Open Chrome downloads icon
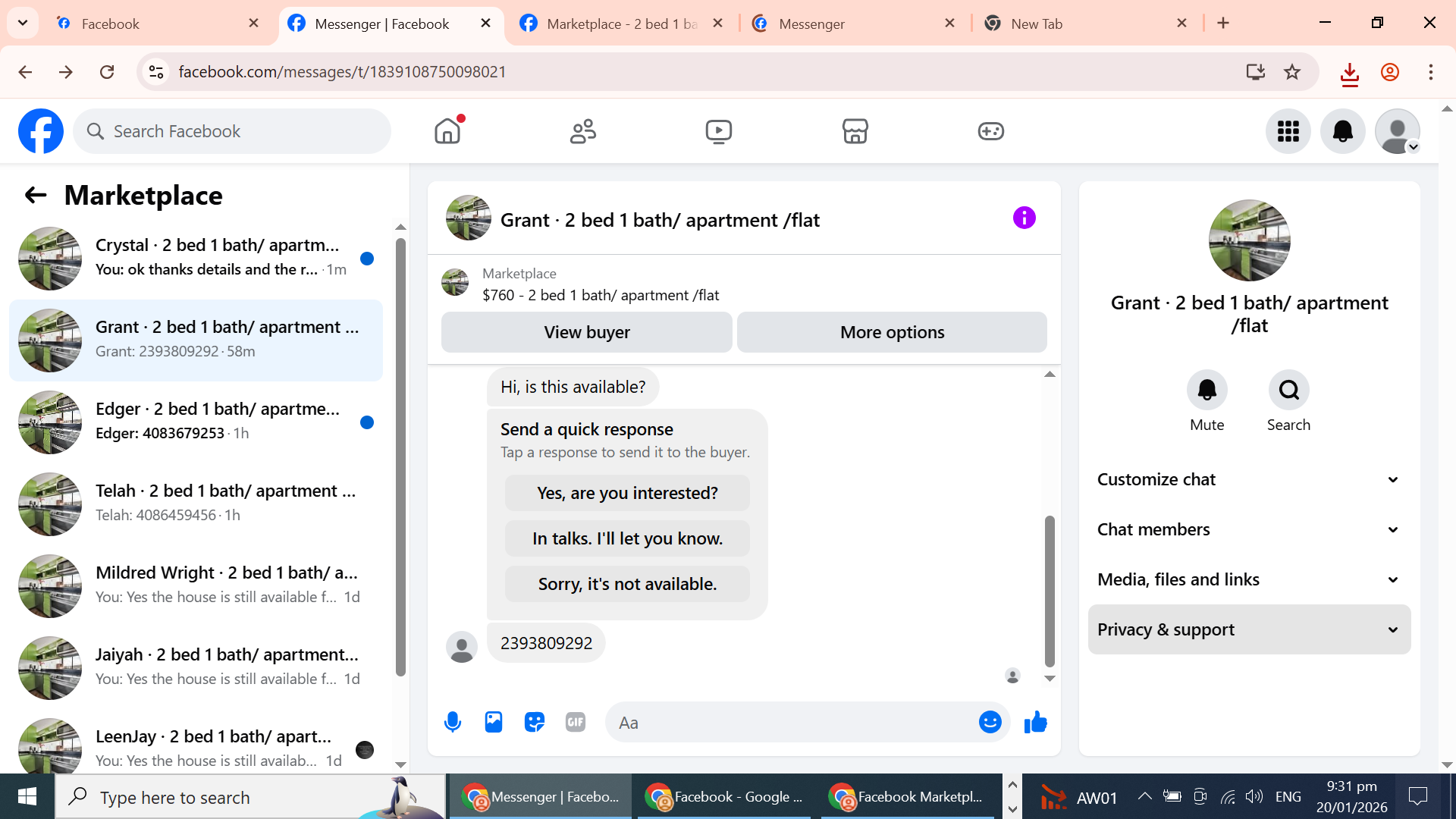 [1349, 74]
